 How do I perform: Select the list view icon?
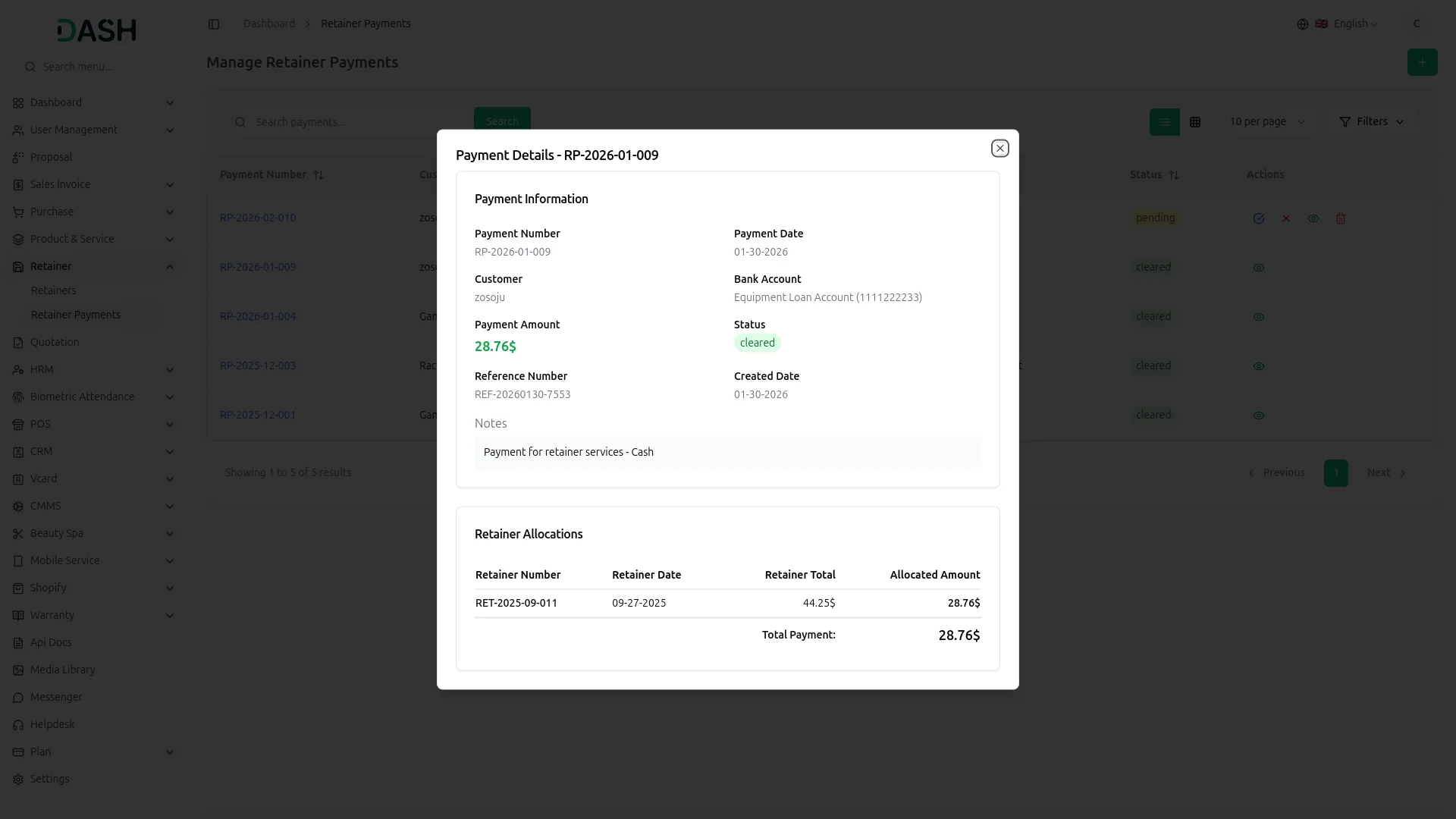coord(1165,122)
